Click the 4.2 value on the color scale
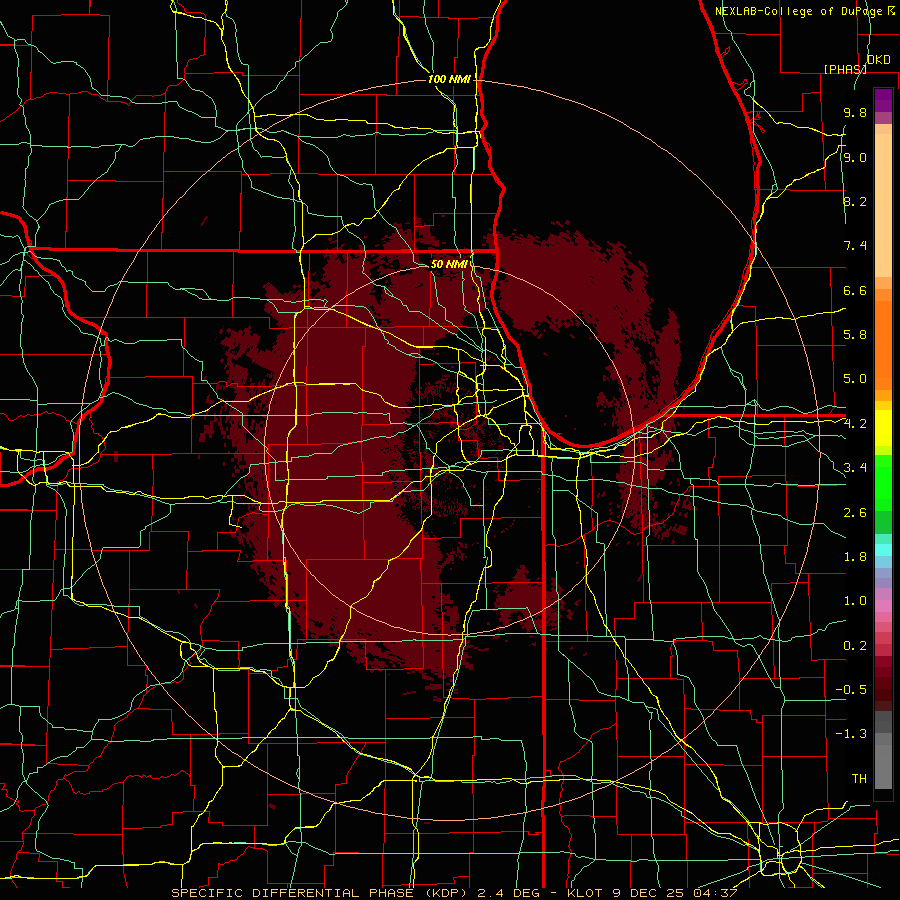The image size is (900, 900). point(855,424)
